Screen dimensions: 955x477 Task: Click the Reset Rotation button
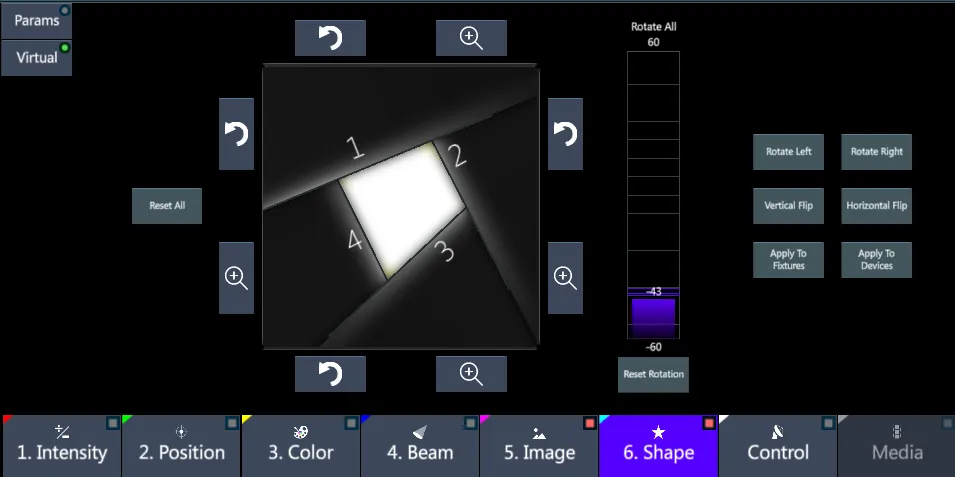(654, 375)
